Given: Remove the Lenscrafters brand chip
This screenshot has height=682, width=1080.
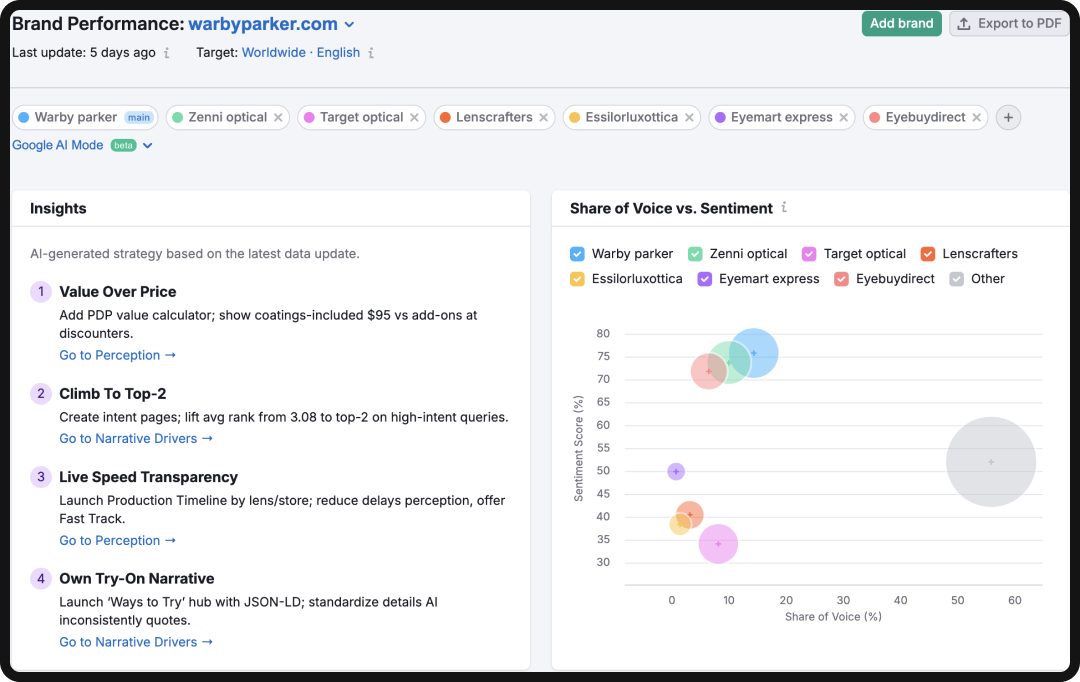Looking at the screenshot, I should 546,117.
